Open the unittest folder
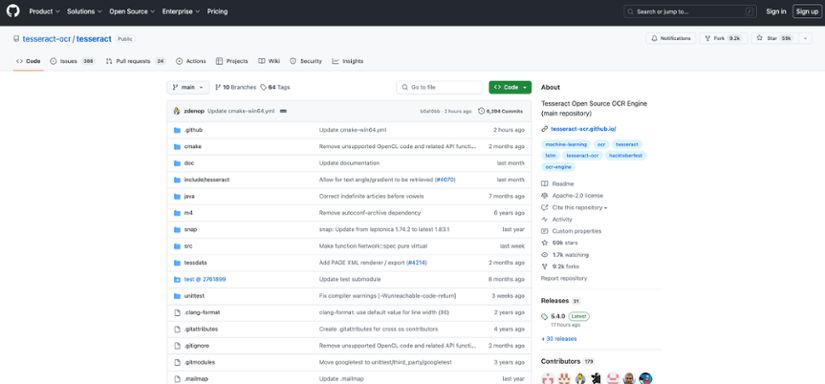The height and width of the screenshot is (384, 825). point(194,296)
